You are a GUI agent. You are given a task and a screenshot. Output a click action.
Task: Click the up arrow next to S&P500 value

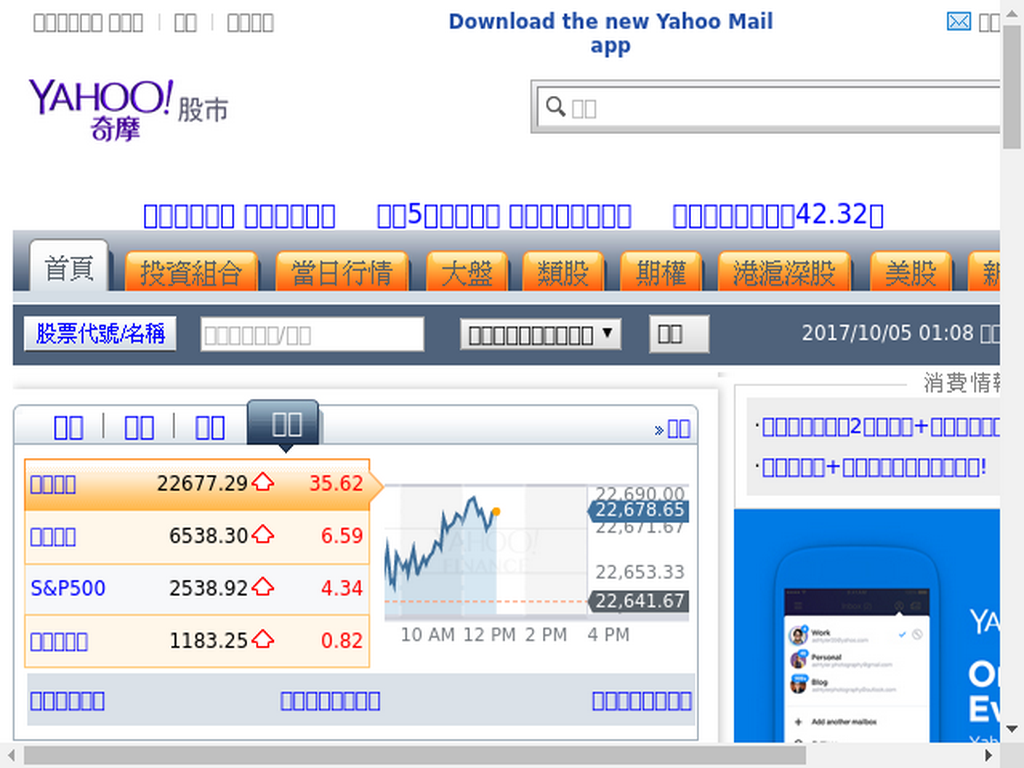[263, 587]
